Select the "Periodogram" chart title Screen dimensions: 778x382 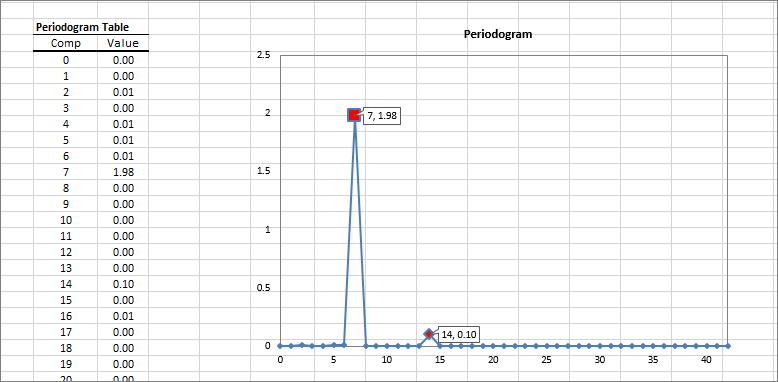tap(498, 34)
